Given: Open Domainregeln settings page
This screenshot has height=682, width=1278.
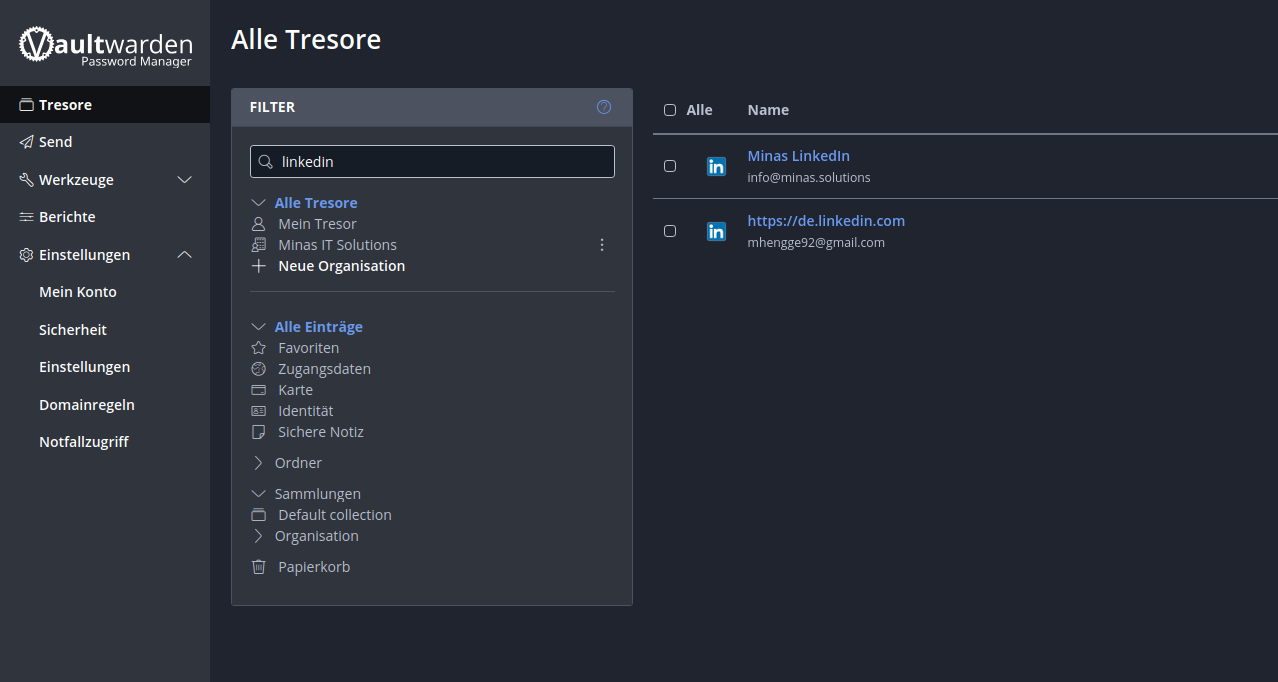Looking at the screenshot, I should pos(87,405).
